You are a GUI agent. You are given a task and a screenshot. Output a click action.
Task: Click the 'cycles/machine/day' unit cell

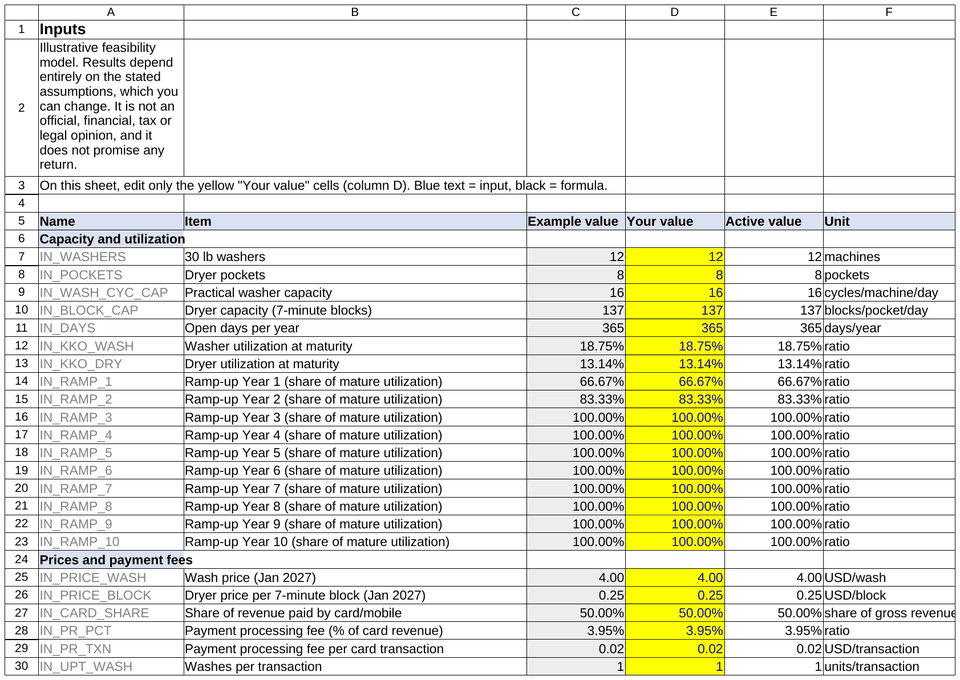(888, 293)
